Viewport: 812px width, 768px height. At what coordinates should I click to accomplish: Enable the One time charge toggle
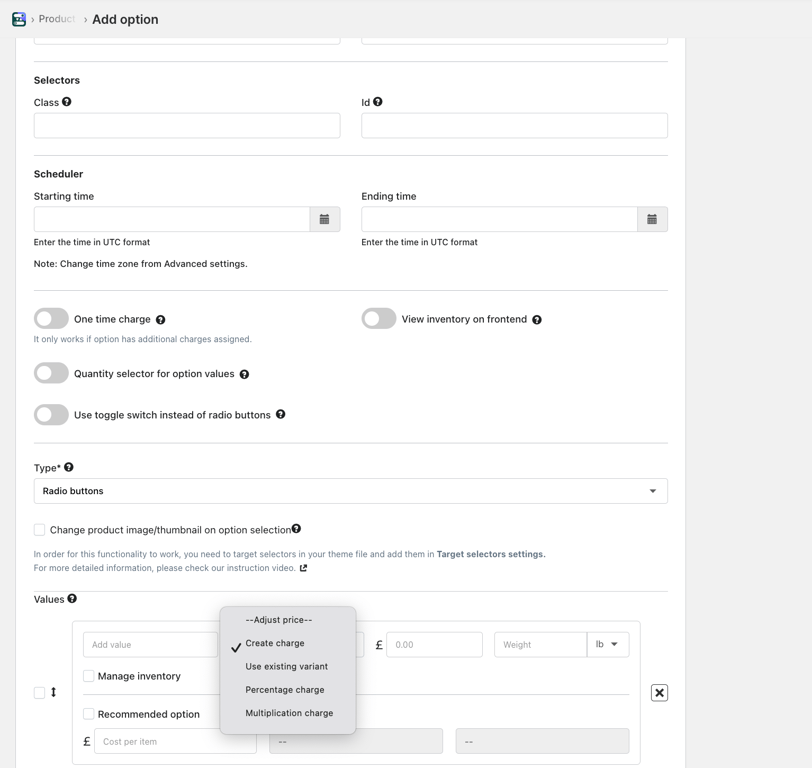pos(51,319)
